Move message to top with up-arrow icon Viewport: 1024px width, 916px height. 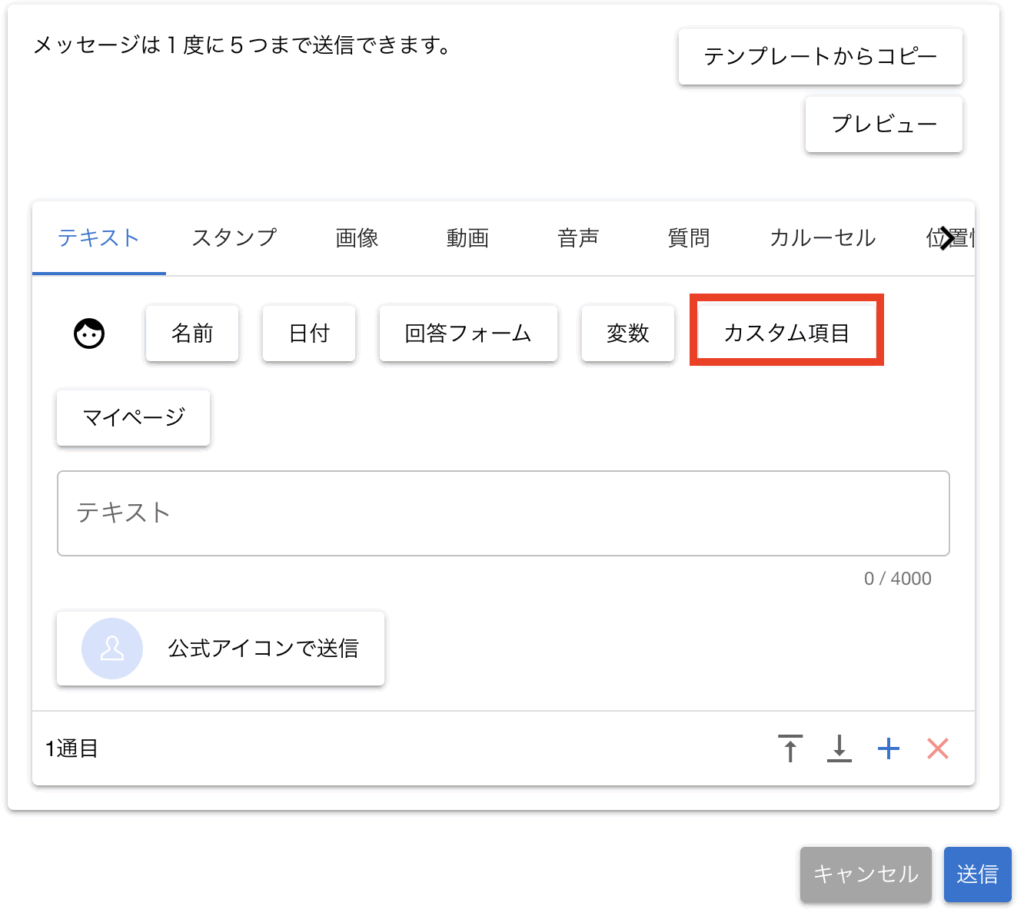(790, 748)
